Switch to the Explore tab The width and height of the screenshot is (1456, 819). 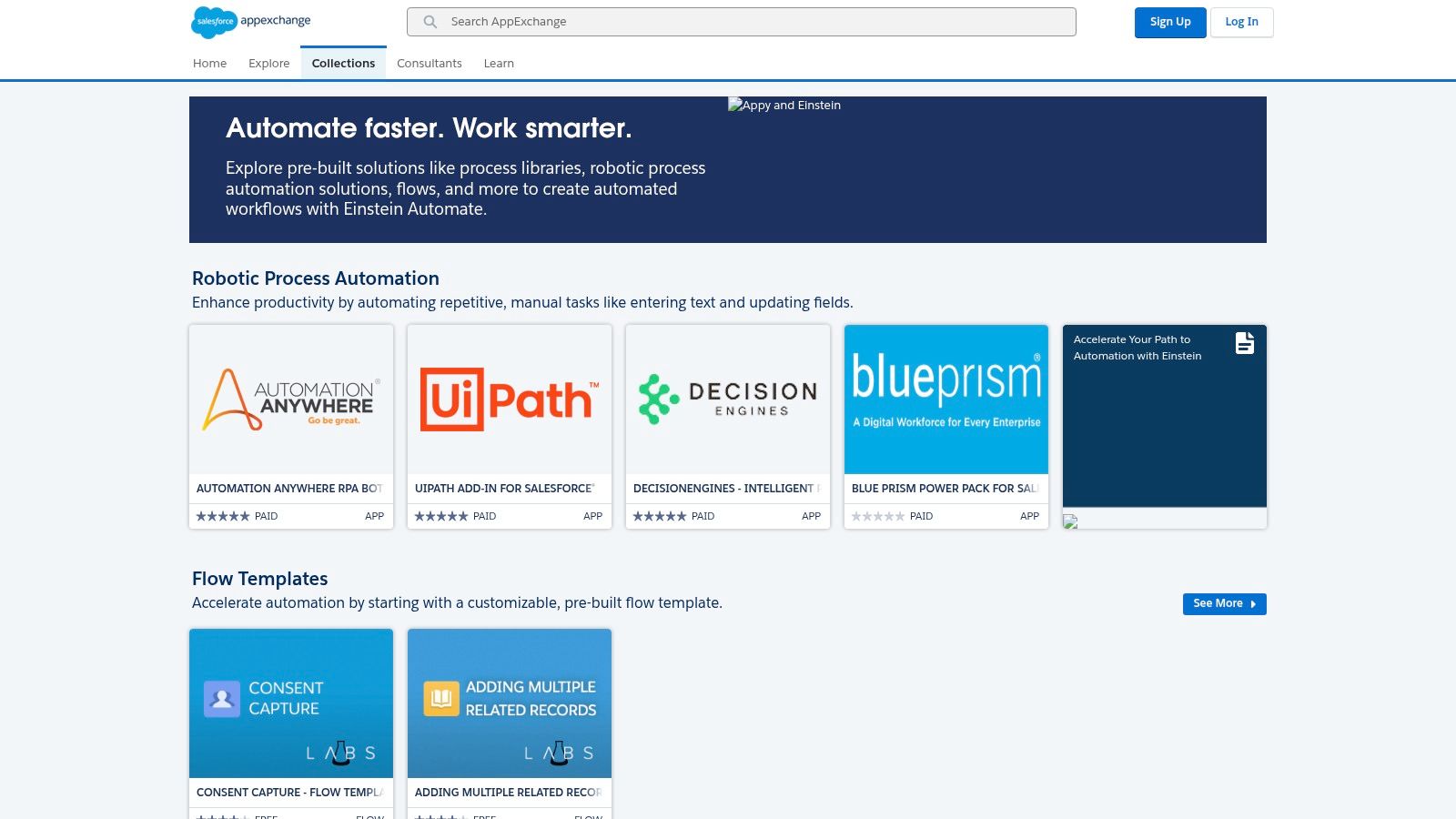[268, 63]
